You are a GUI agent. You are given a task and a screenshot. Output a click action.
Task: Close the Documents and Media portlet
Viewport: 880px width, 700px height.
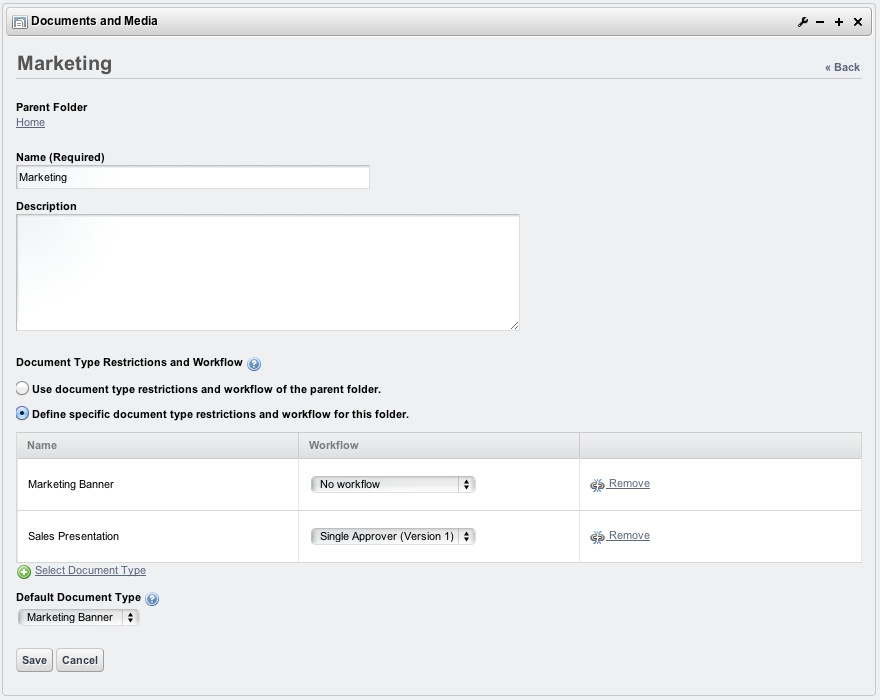(x=858, y=22)
